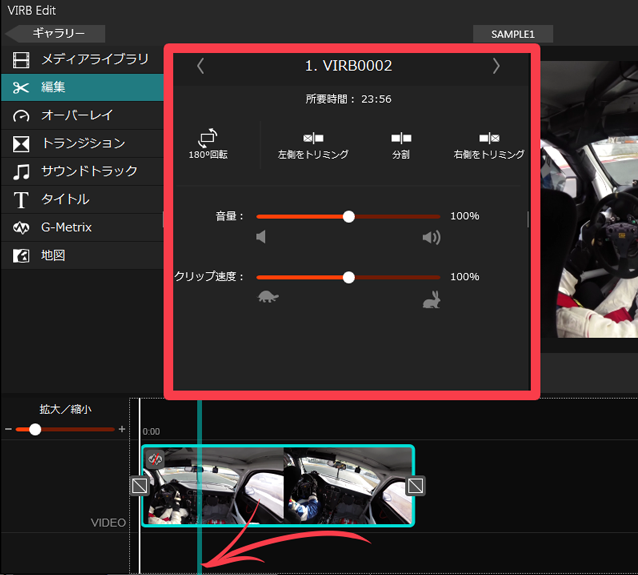Screen dimensions: 638x575
Task: Click the 所要時間: 23:56 duration text
Action: pos(348,99)
